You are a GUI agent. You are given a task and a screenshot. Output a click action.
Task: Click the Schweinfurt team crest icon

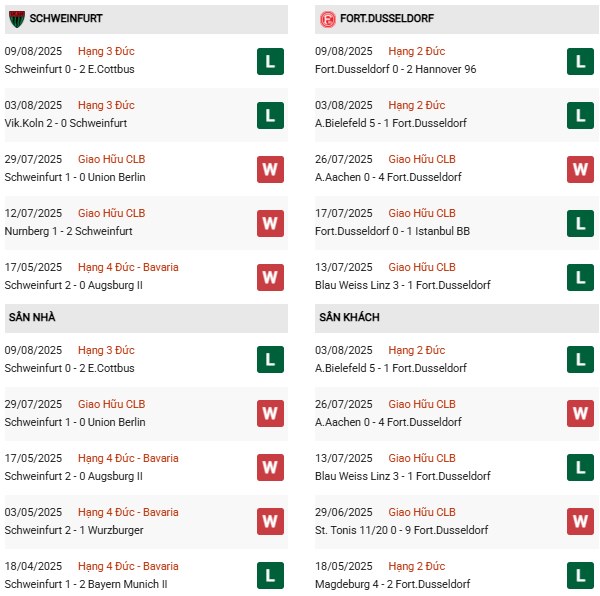pyautogui.click(x=17, y=19)
